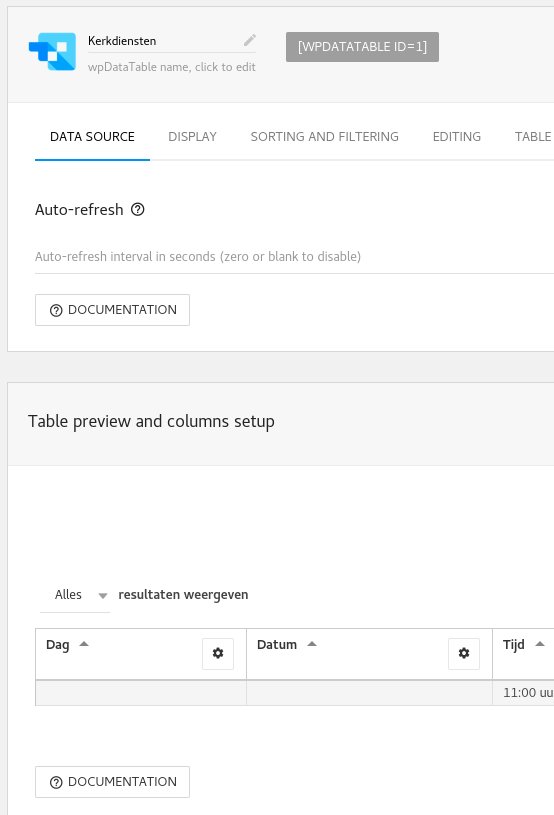The image size is (554, 815).
Task: Open Documentation button under Auto-refresh
Action: [x=112, y=310]
